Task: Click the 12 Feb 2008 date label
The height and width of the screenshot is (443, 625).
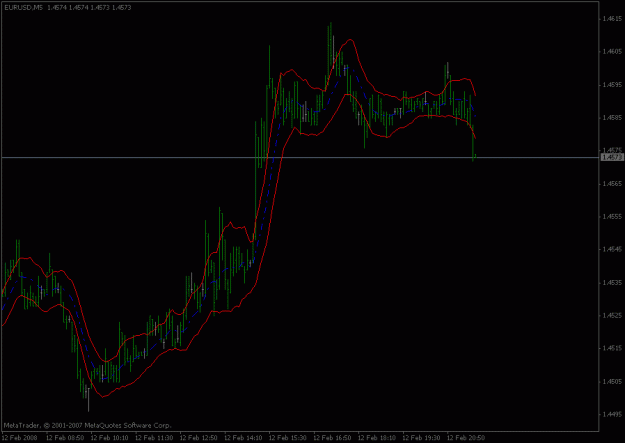Action: tap(20, 438)
